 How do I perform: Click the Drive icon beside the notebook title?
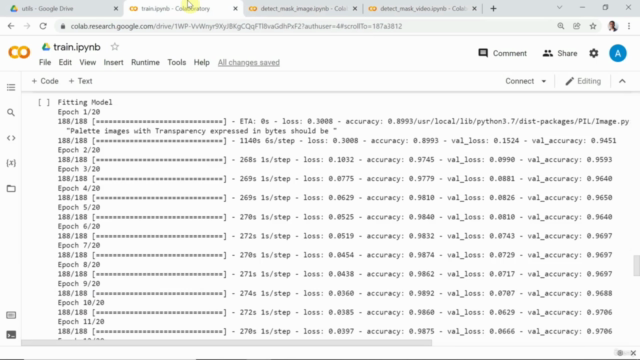46,47
